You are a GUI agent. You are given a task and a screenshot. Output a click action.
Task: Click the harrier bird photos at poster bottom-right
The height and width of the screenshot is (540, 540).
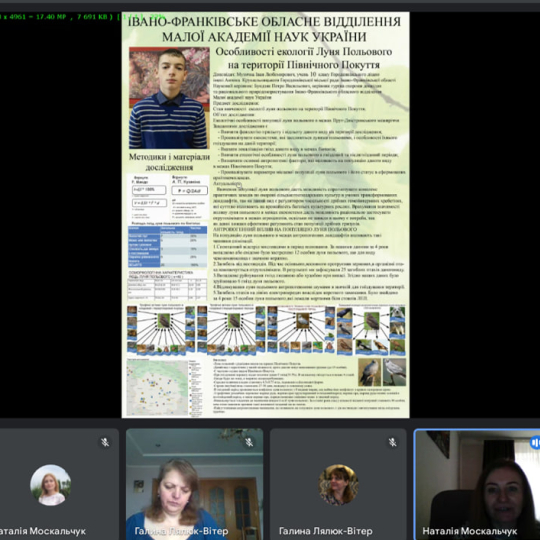[x=382, y=372]
